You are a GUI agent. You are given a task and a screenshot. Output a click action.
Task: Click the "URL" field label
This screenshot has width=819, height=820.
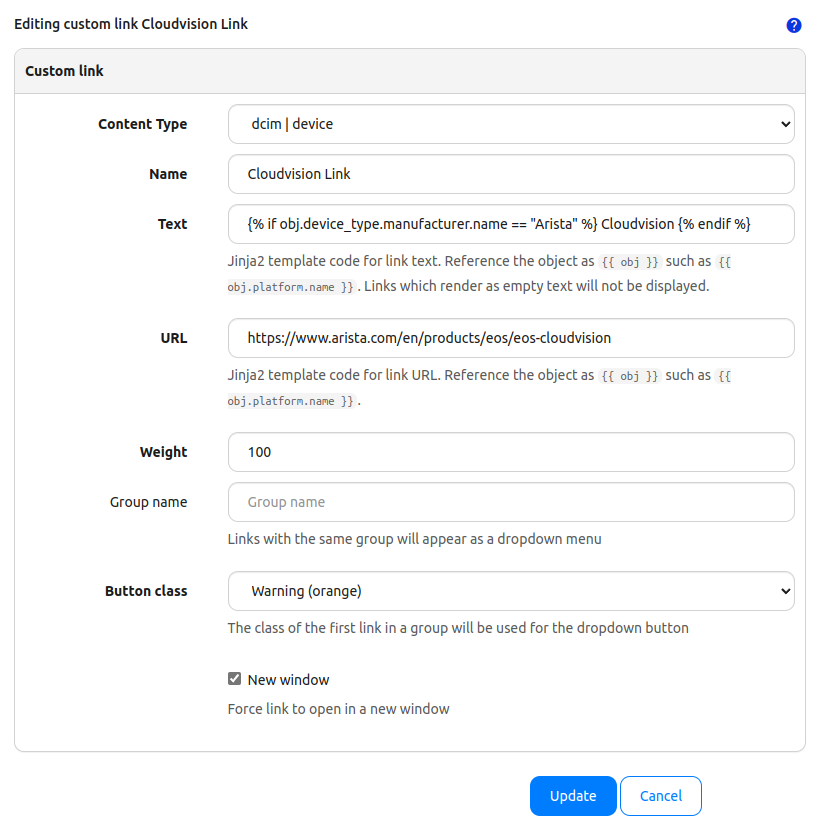pyautogui.click(x=173, y=338)
